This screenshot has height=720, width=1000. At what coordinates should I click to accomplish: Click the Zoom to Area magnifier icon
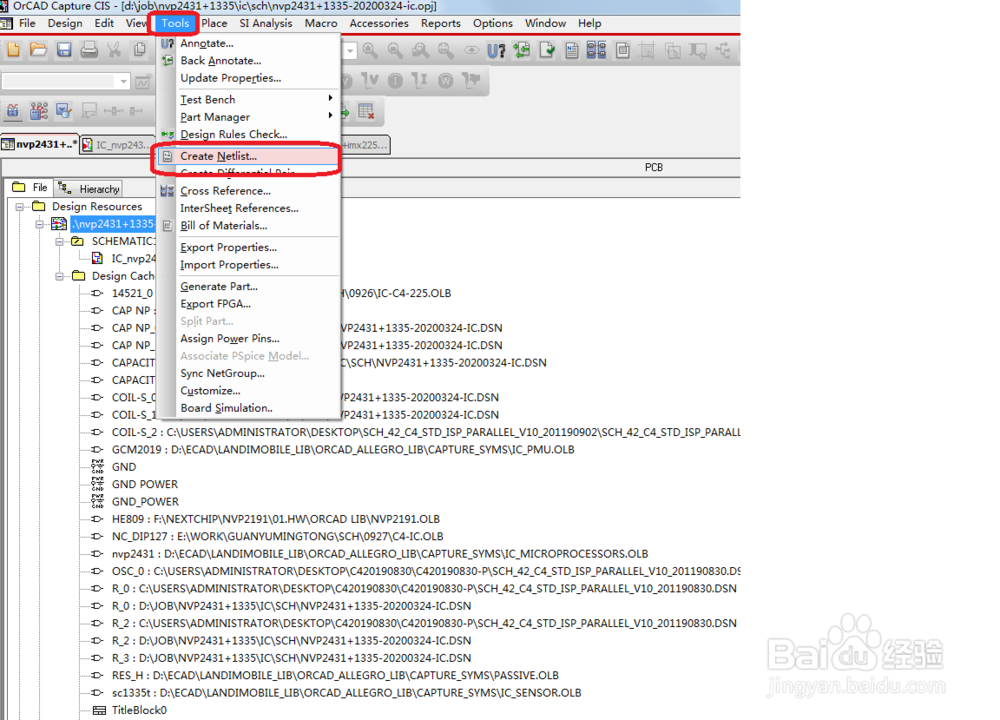(x=420, y=50)
